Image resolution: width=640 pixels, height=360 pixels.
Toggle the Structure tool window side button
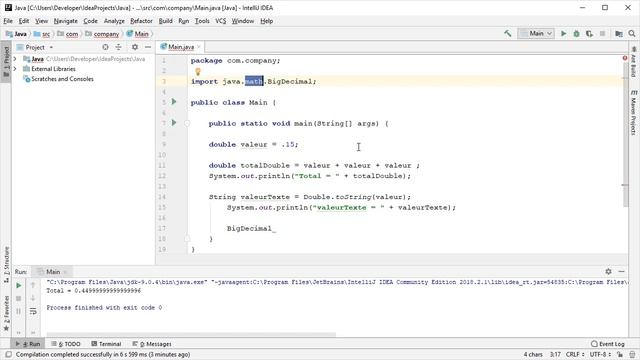coord(6,265)
